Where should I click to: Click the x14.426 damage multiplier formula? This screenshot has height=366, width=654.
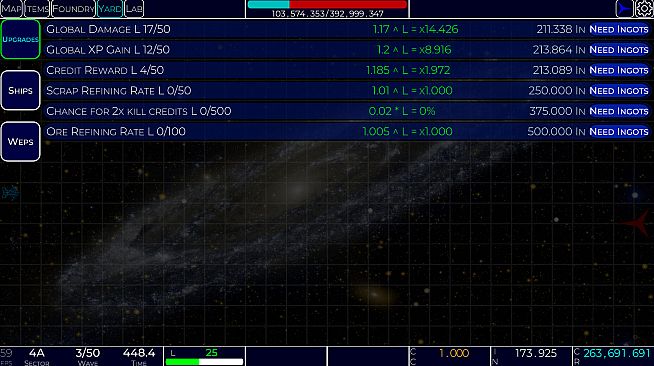[415, 29]
